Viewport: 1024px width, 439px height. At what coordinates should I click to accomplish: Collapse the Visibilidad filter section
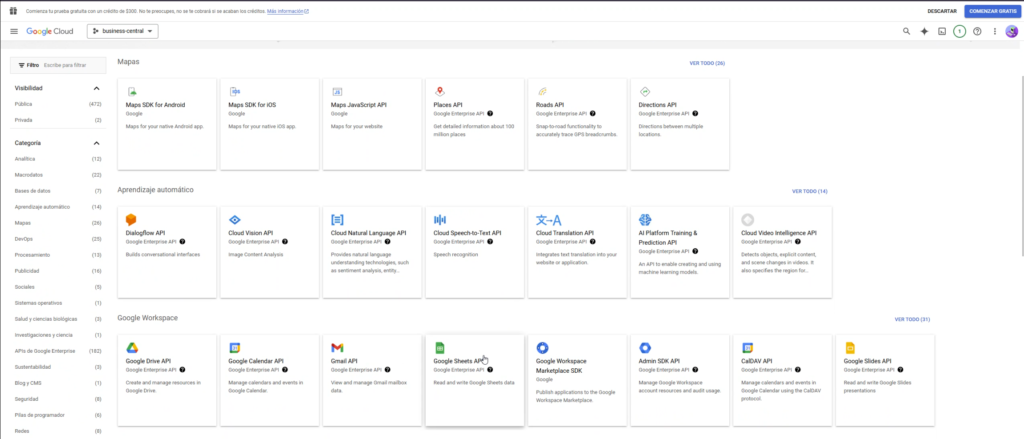tap(97, 88)
